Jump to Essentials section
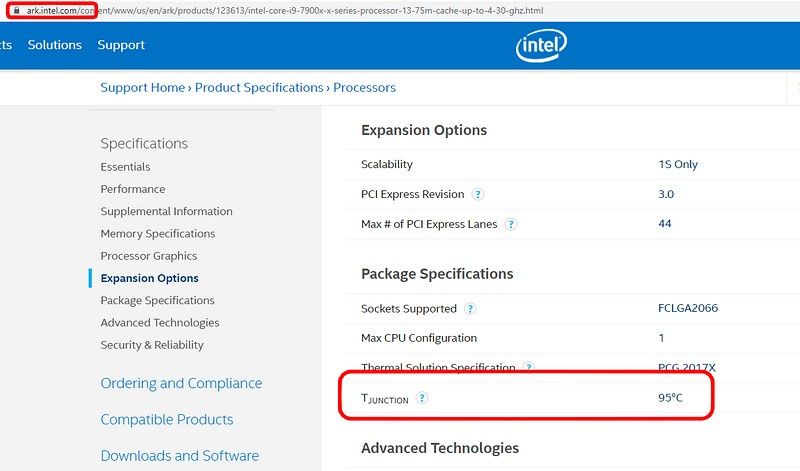The height and width of the screenshot is (471, 800). 125,167
